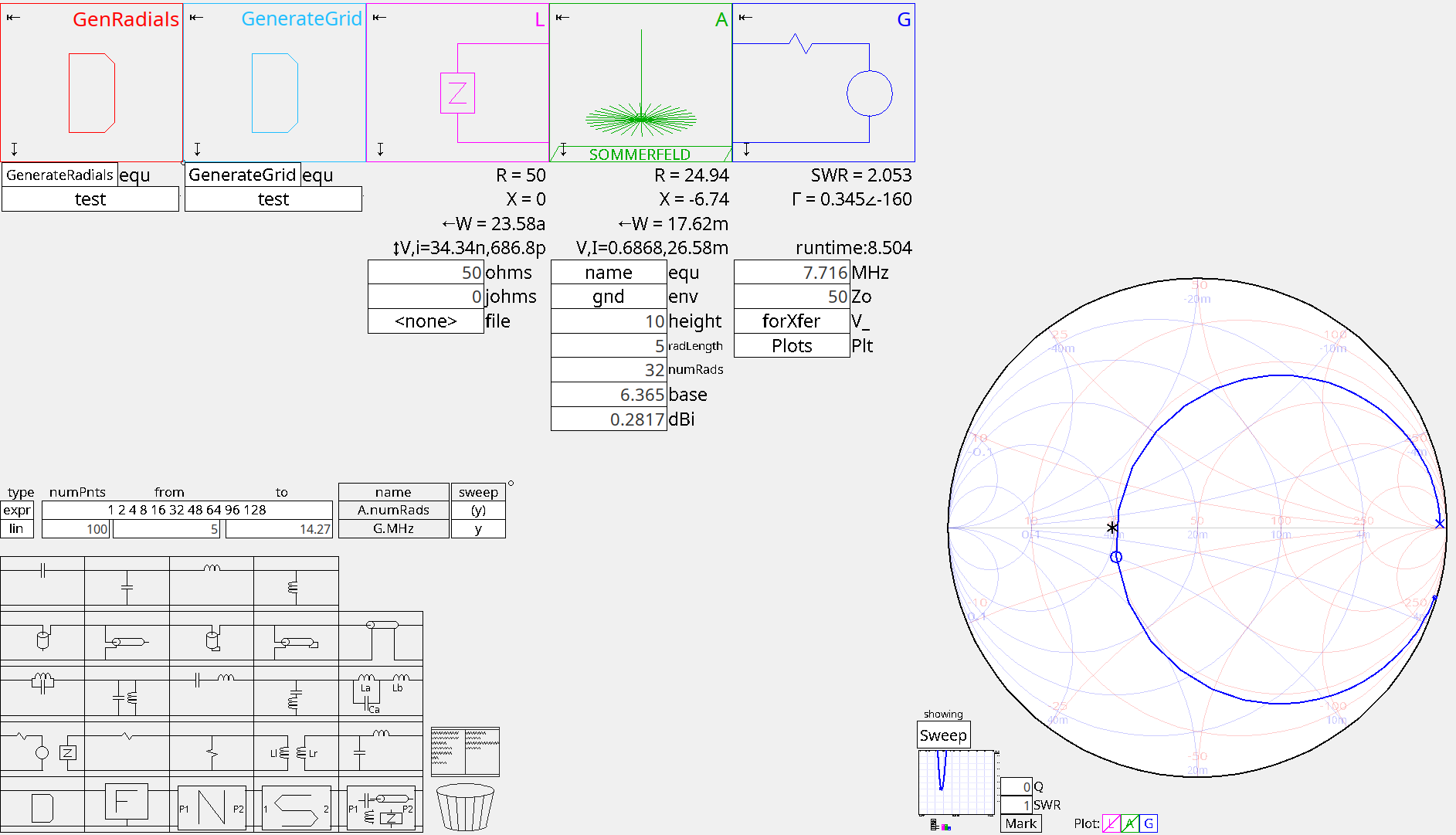Select the GenRadials block tab
This screenshot has height=835, width=1456.
pyautogui.click(x=91, y=83)
